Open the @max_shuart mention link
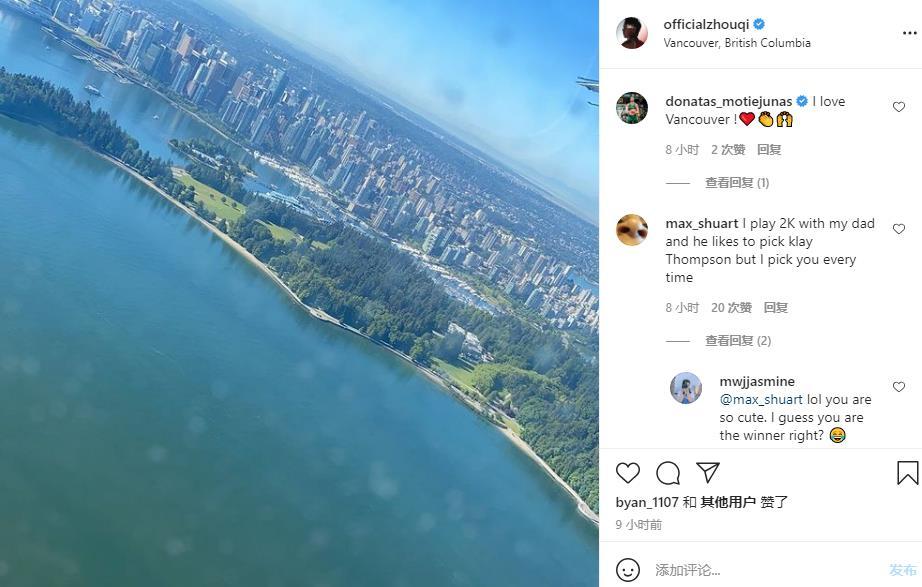The image size is (922, 587). (761, 399)
